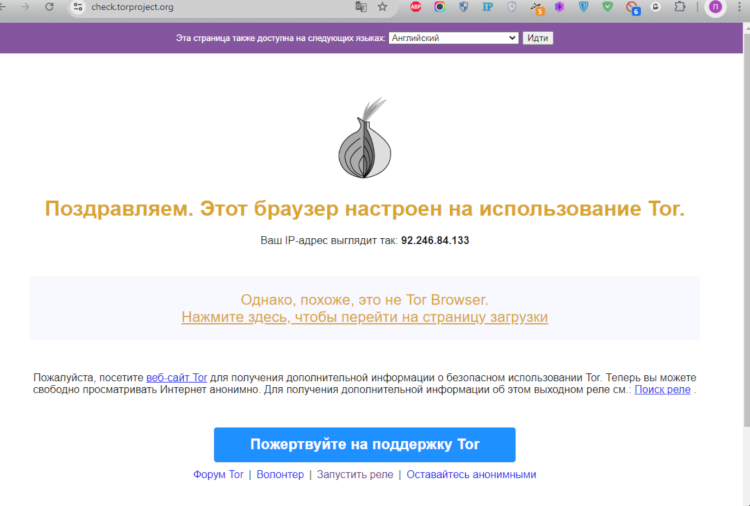Click the Пожертвуйте на поддержку Tor button
This screenshot has height=506, width=750.
(x=364, y=444)
